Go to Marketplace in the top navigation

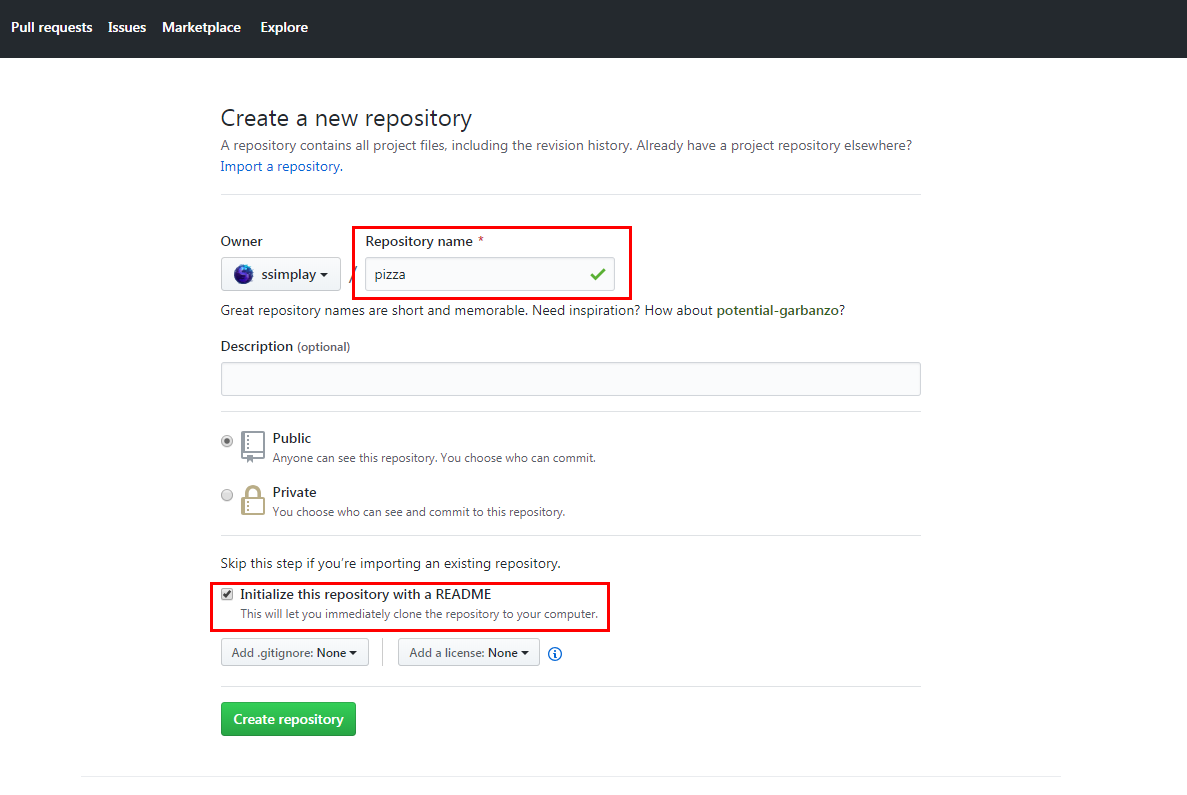(201, 27)
